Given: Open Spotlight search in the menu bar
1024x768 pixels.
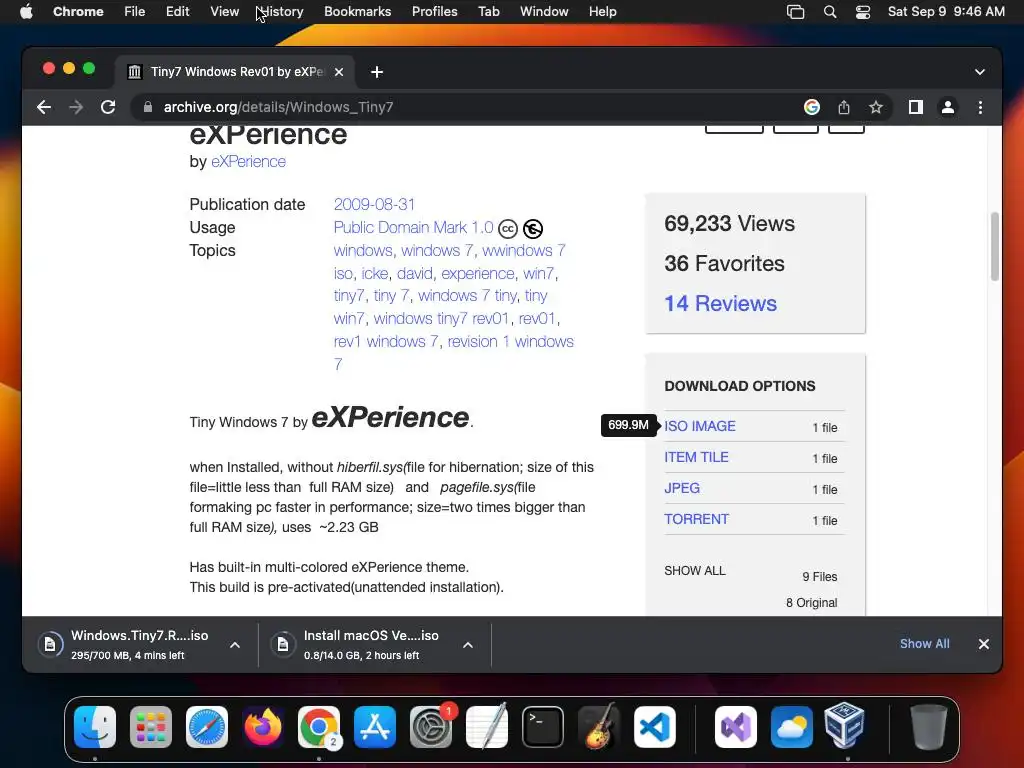Looking at the screenshot, I should [829, 12].
